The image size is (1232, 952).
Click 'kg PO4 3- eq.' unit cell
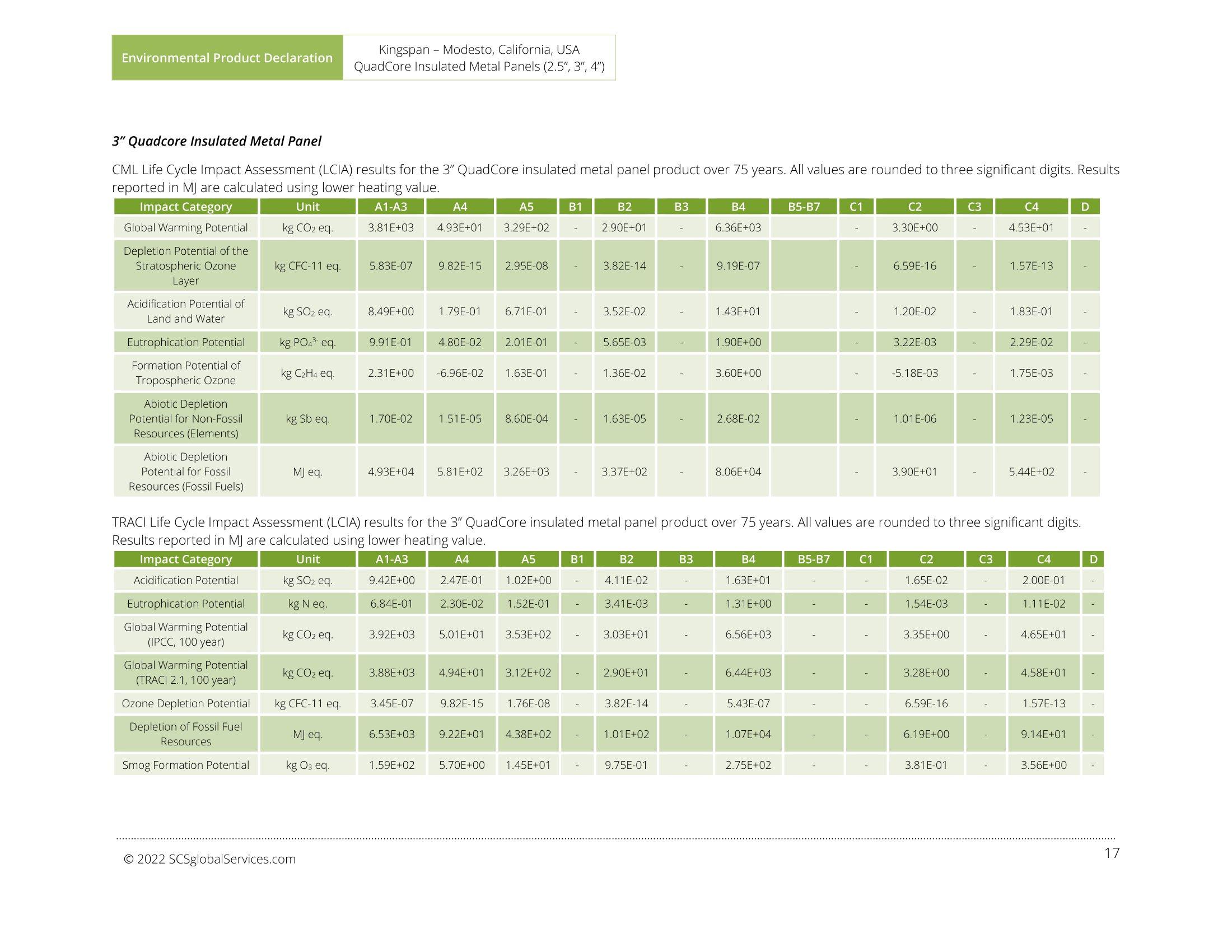tap(307, 342)
